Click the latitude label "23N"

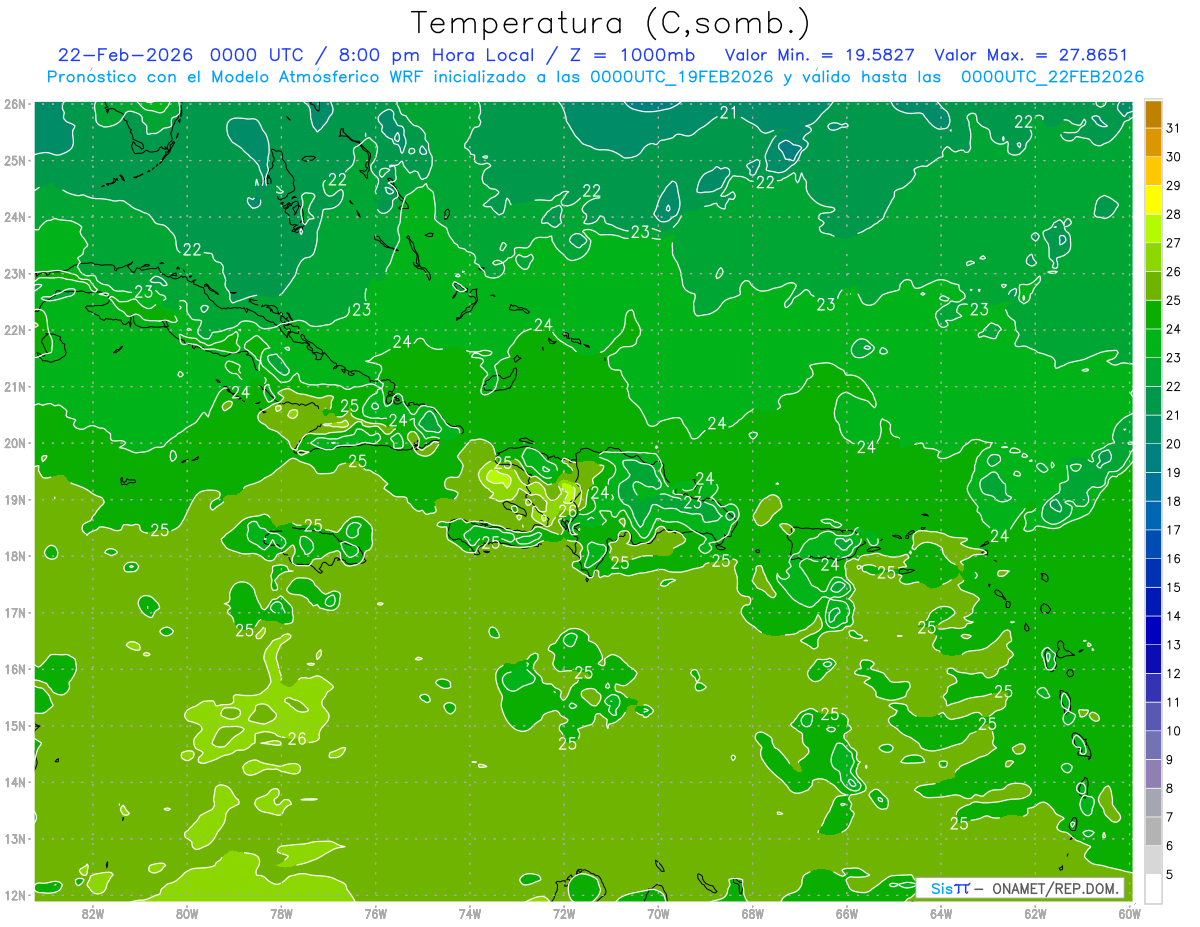click(x=14, y=274)
